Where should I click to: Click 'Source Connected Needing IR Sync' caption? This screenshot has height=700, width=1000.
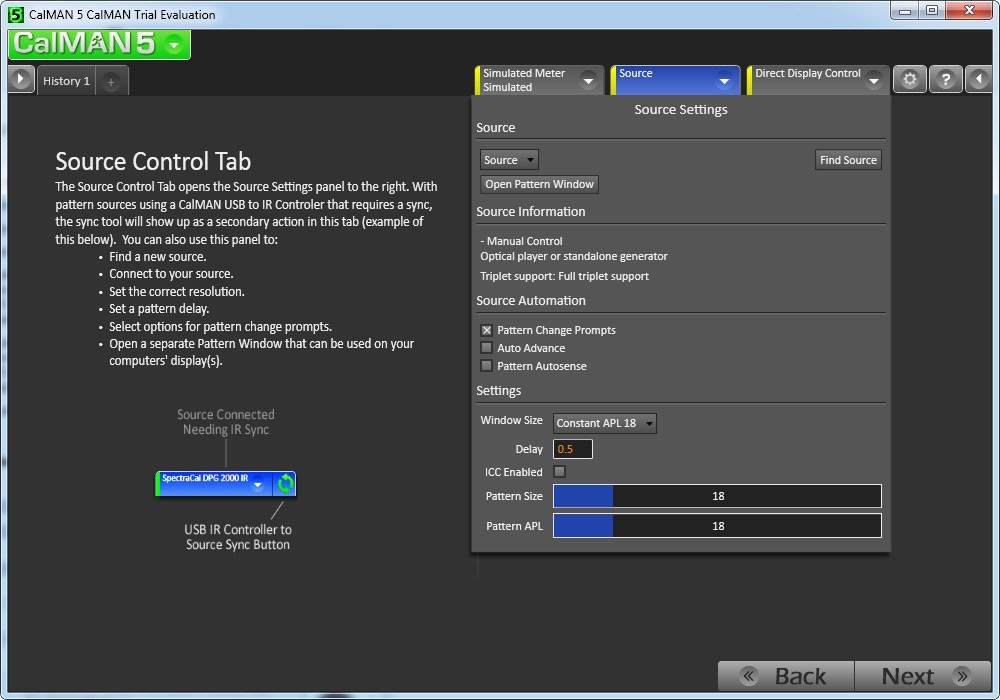coord(226,422)
